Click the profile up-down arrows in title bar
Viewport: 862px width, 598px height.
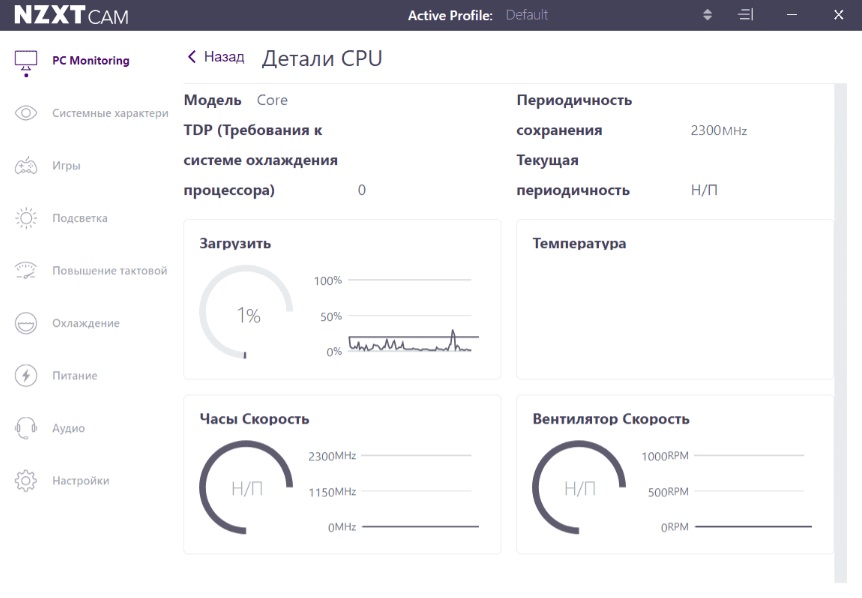click(x=708, y=15)
